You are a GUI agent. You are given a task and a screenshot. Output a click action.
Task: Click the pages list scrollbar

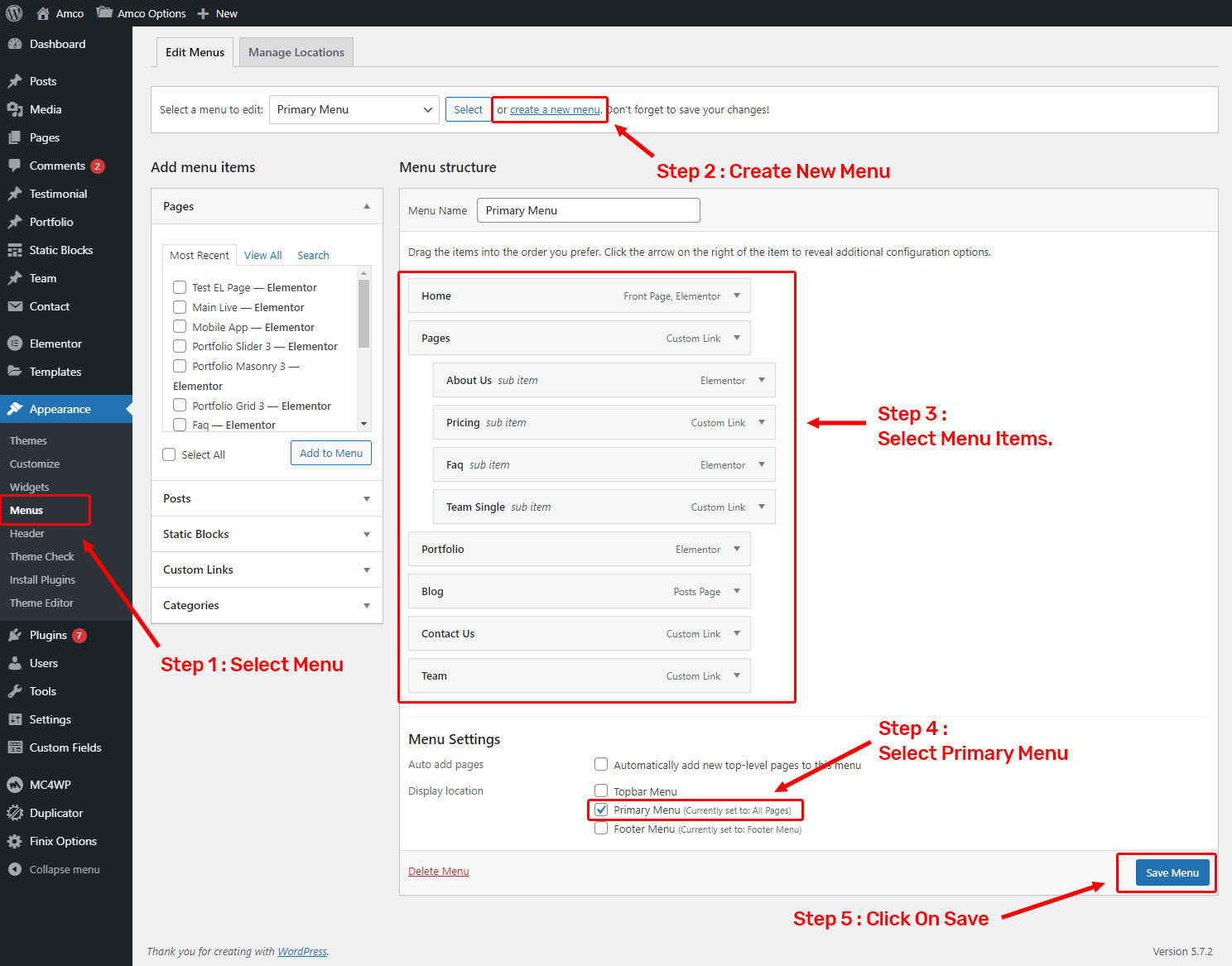(x=363, y=315)
